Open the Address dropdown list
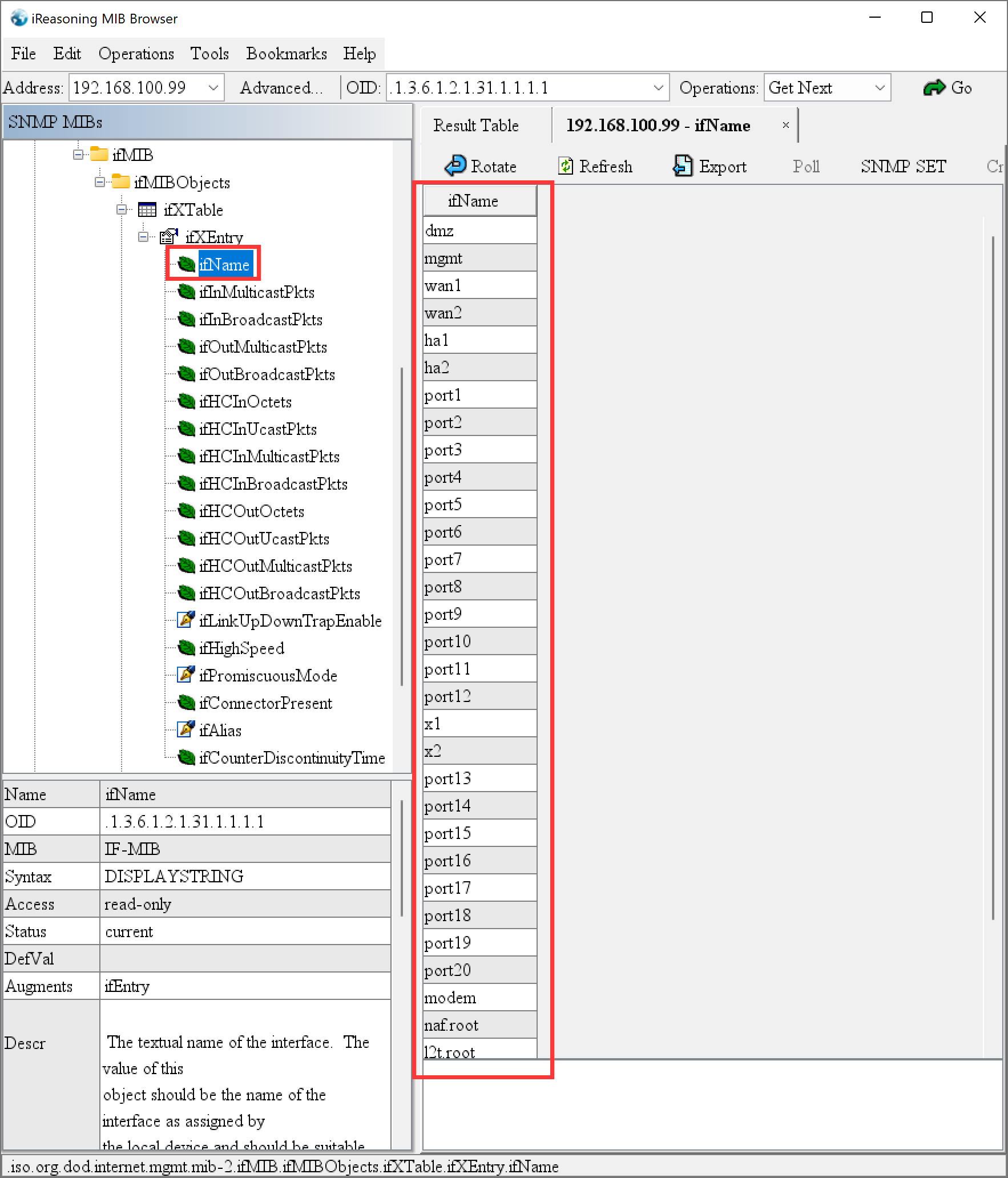The height and width of the screenshot is (1178, 1008). pyautogui.click(x=213, y=88)
